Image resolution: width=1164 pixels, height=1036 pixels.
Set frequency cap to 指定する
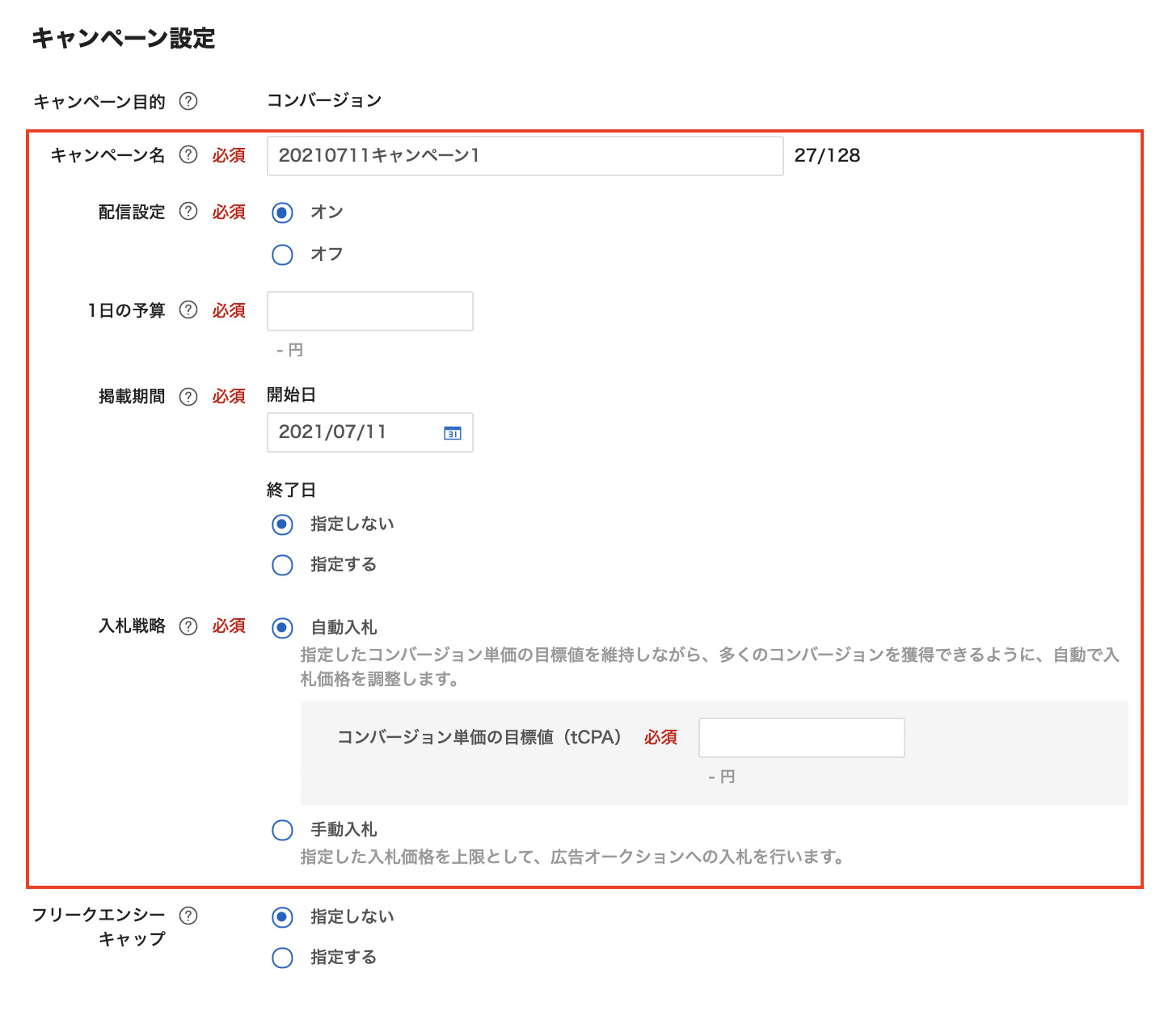coord(281,958)
